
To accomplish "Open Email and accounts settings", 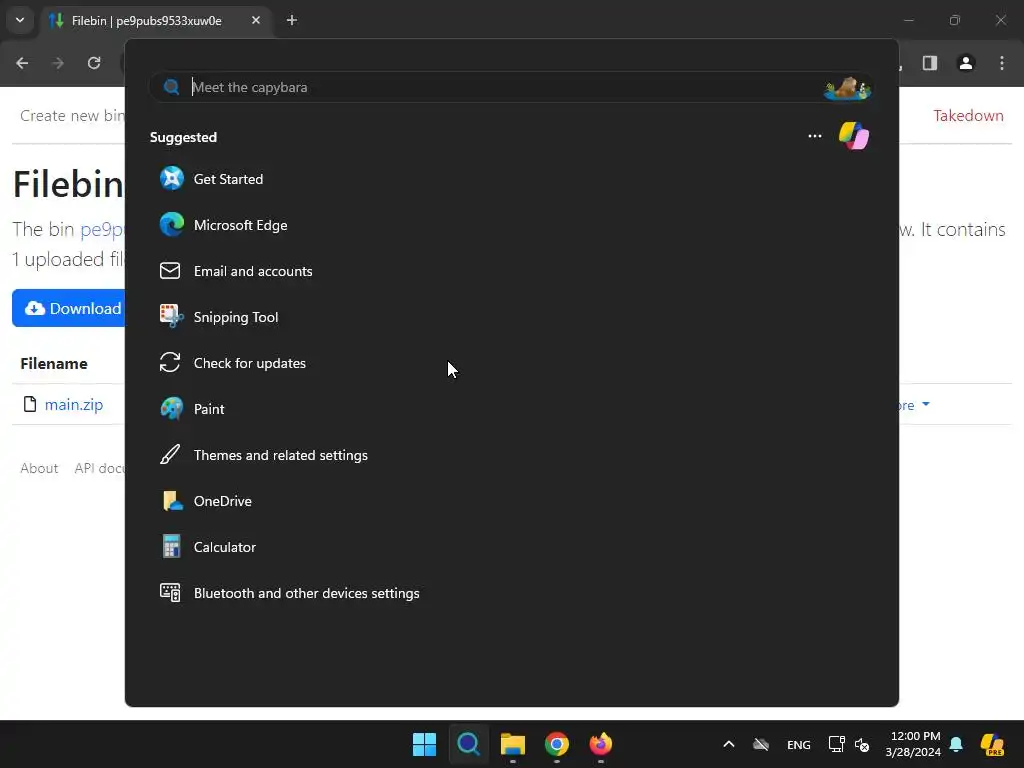I will [x=236, y=271].
